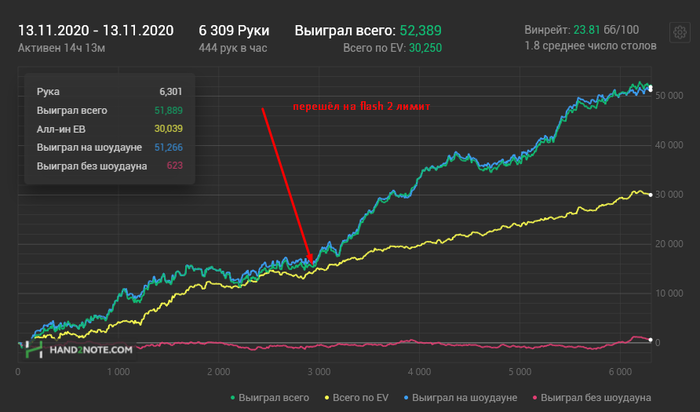
Task: Open the graph settings gear icon
Action: 679,32
